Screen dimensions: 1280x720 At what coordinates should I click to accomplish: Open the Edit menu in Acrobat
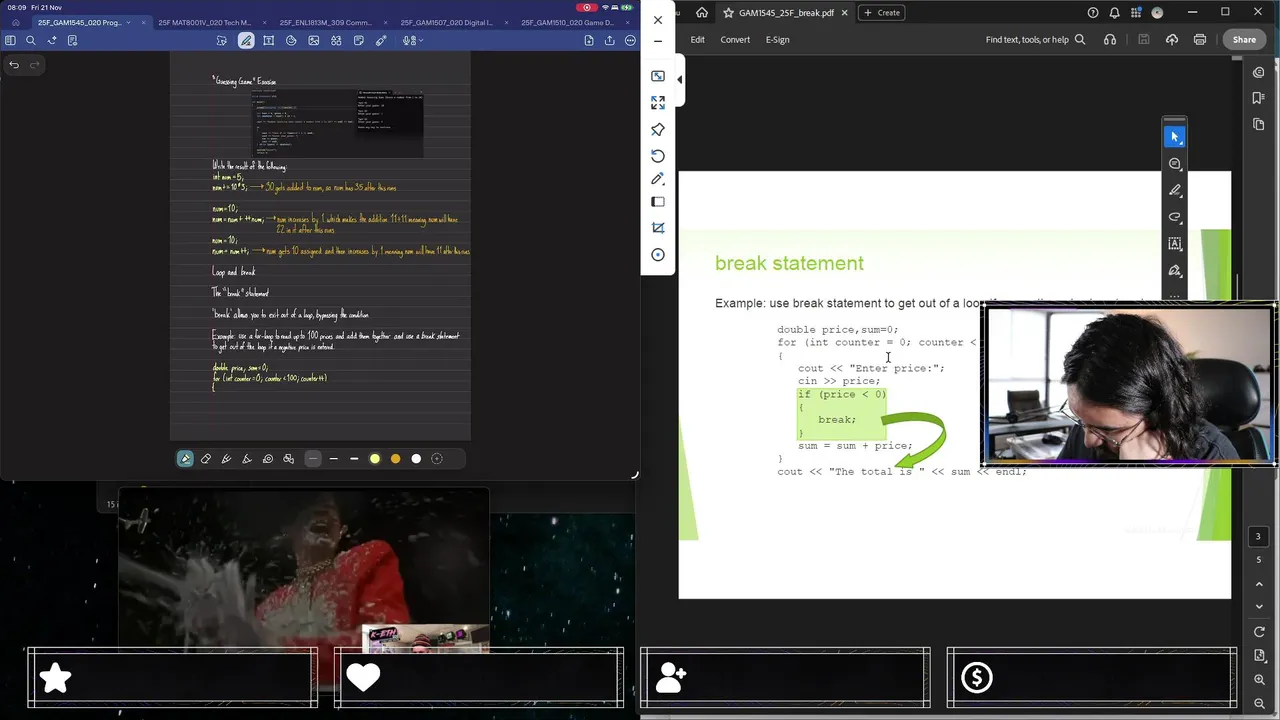(x=697, y=40)
